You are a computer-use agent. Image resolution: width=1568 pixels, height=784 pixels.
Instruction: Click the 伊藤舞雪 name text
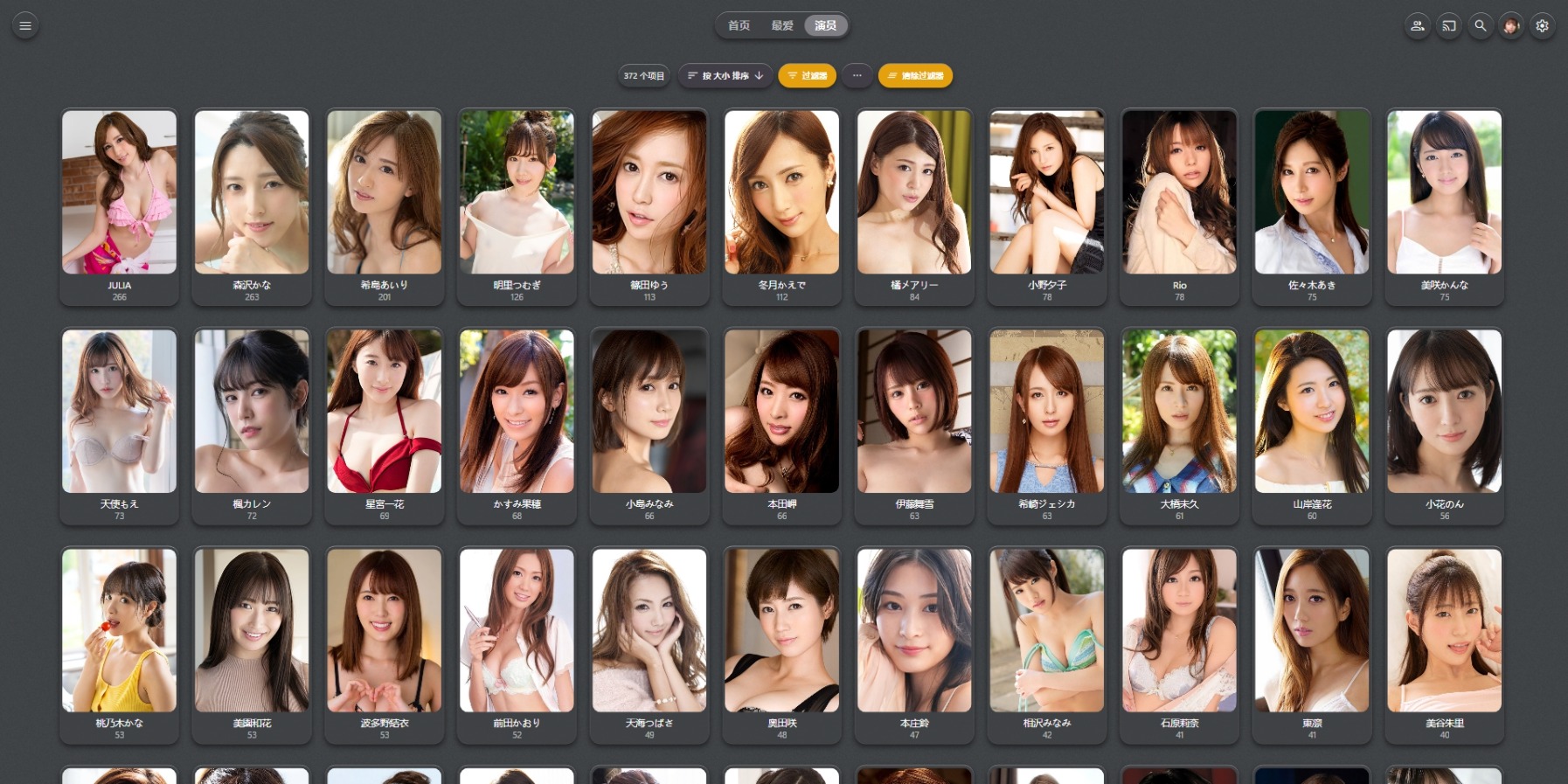coord(914,504)
